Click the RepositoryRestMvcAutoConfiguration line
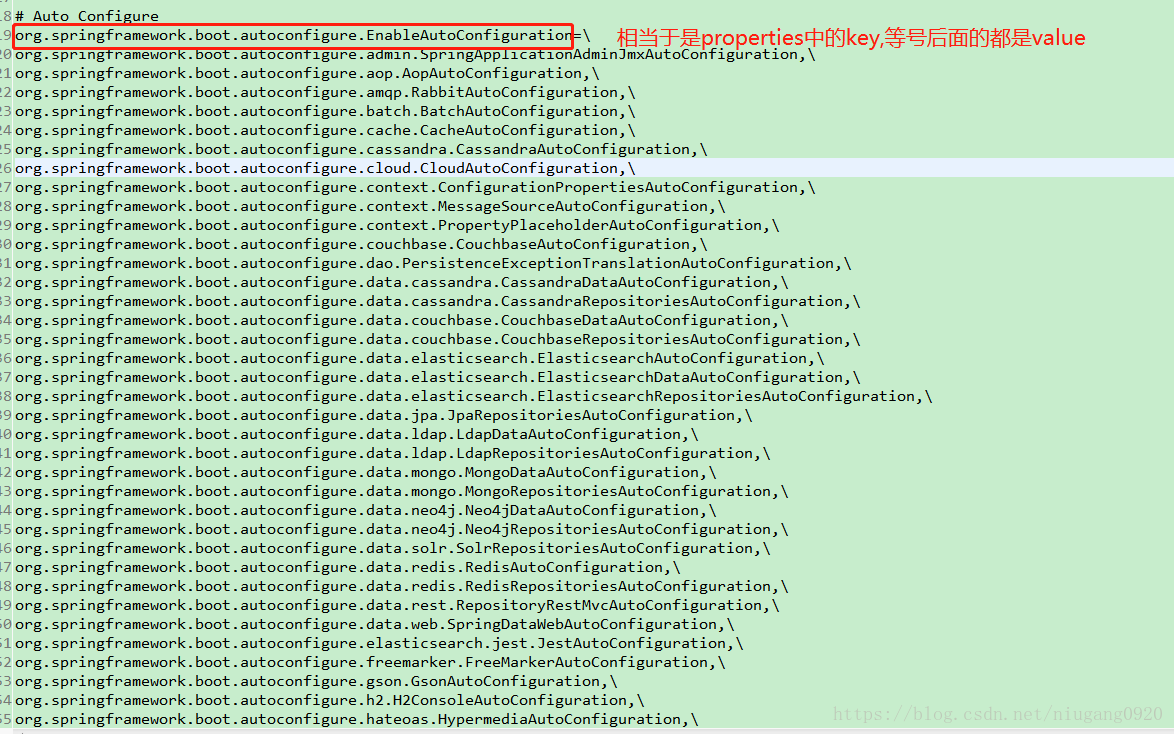 click(397, 605)
